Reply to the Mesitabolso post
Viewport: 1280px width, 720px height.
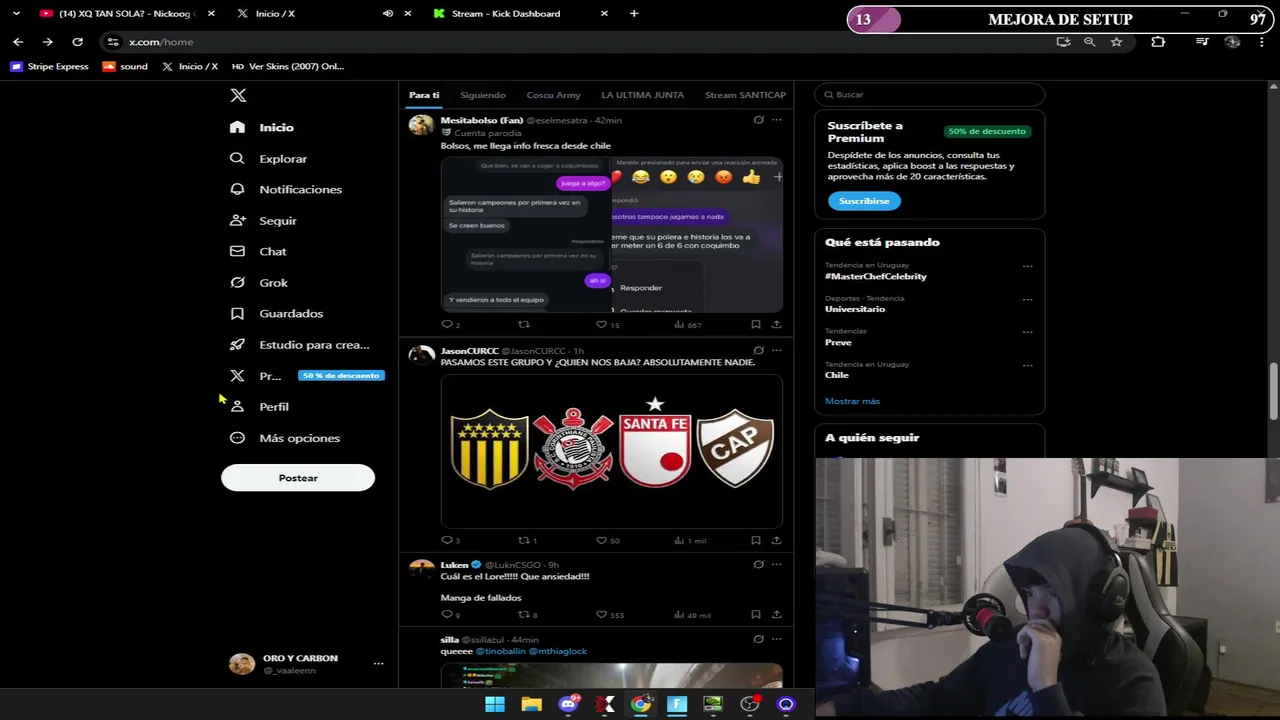[x=447, y=324]
